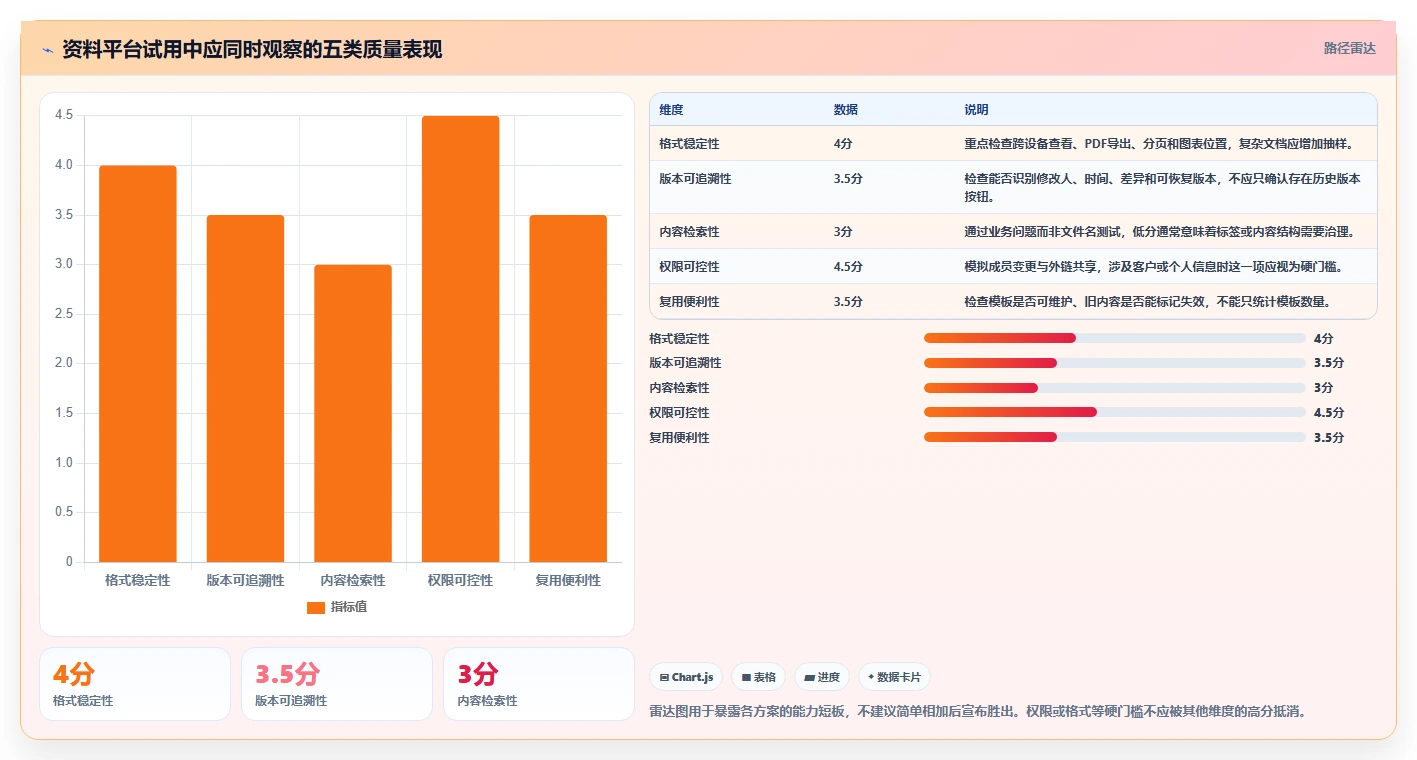The width and height of the screenshot is (1417, 760).
Task: Click the description starting 通过业务问题而非文件名测试
Action: pyautogui.click(x=1159, y=232)
